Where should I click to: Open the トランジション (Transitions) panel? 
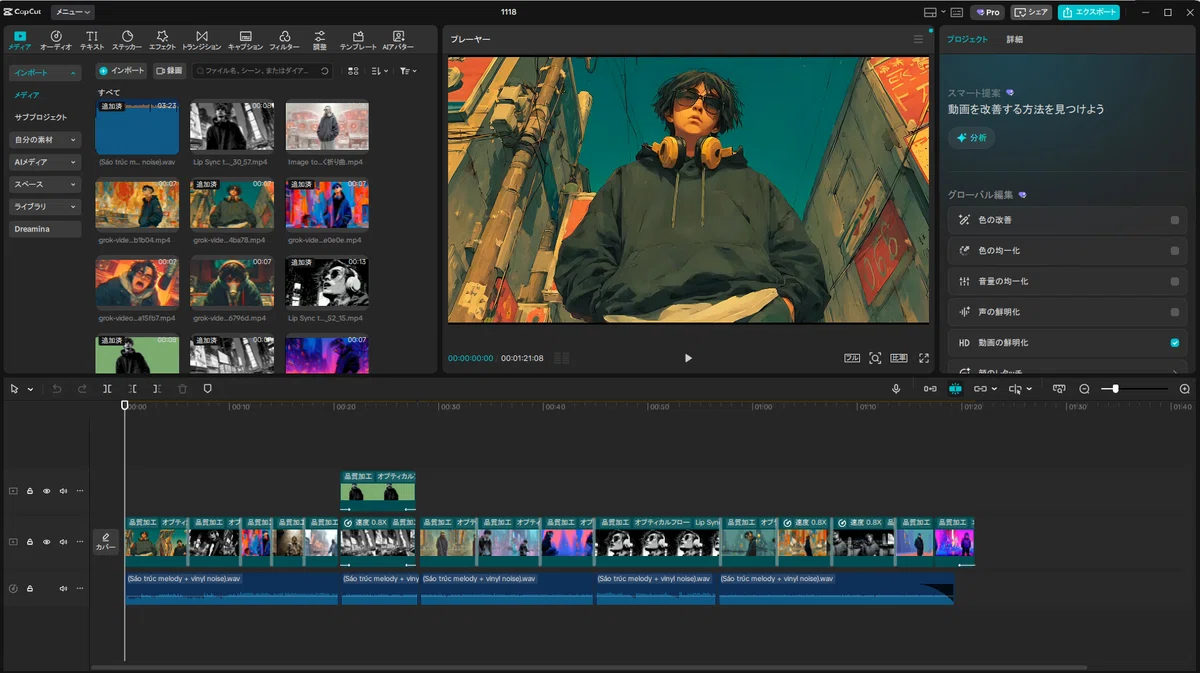(x=202, y=40)
